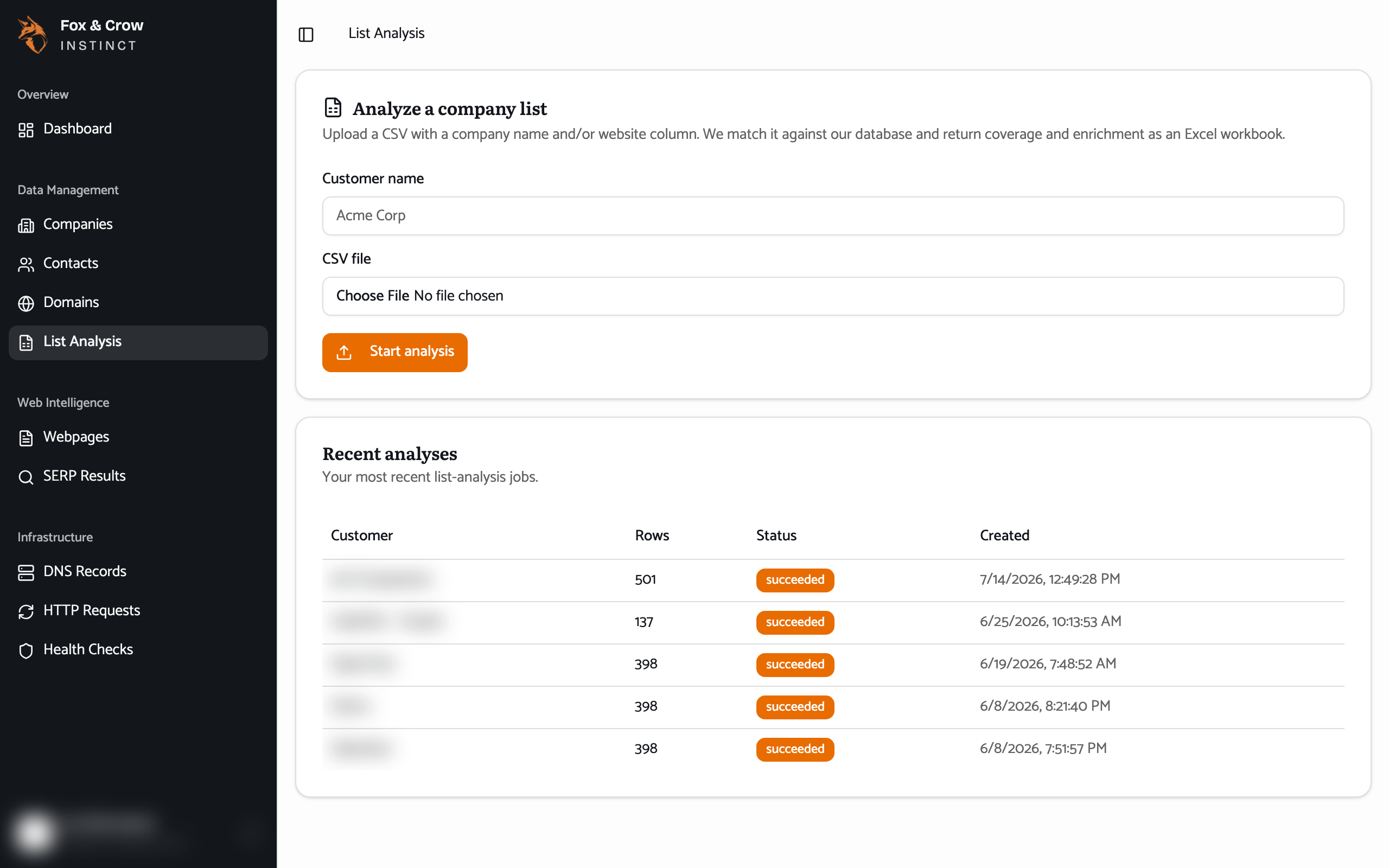Click the 6/8/2026, 8:21:40 PM timestamp
1389x868 pixels.
1044,706
